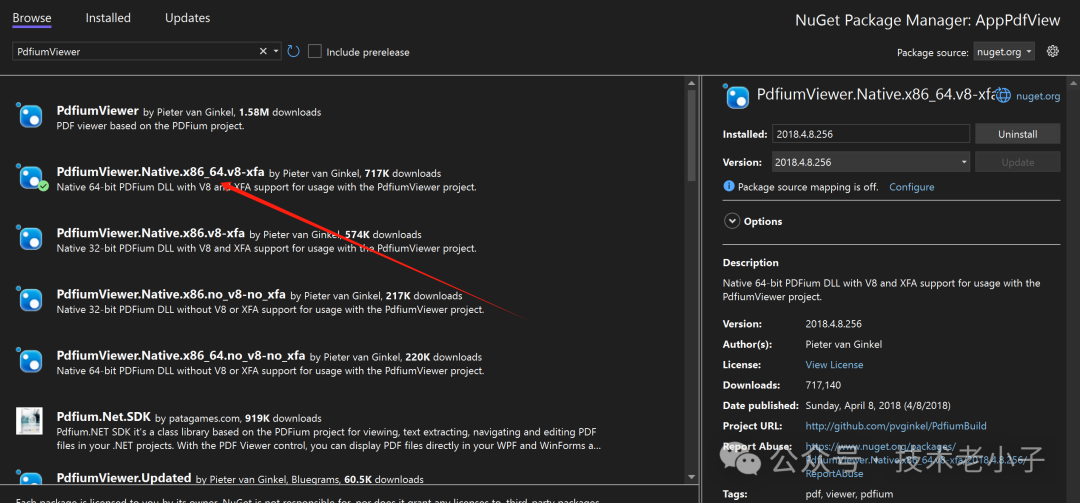
Task: Click the refresh icon beside search box
Action: (x=293, y=51)
